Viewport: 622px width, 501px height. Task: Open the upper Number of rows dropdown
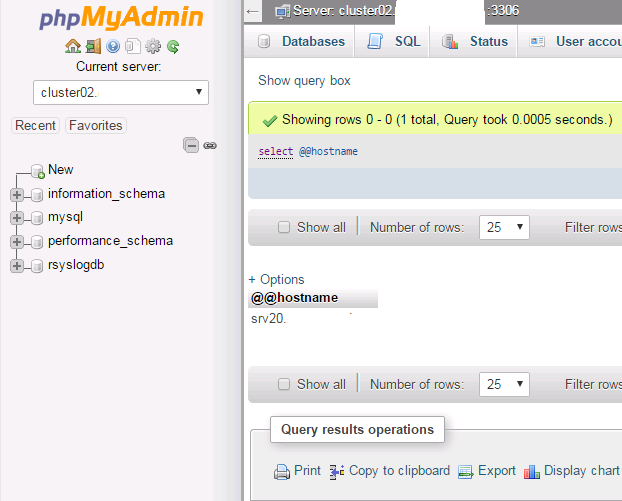click(x=504, y=227)
